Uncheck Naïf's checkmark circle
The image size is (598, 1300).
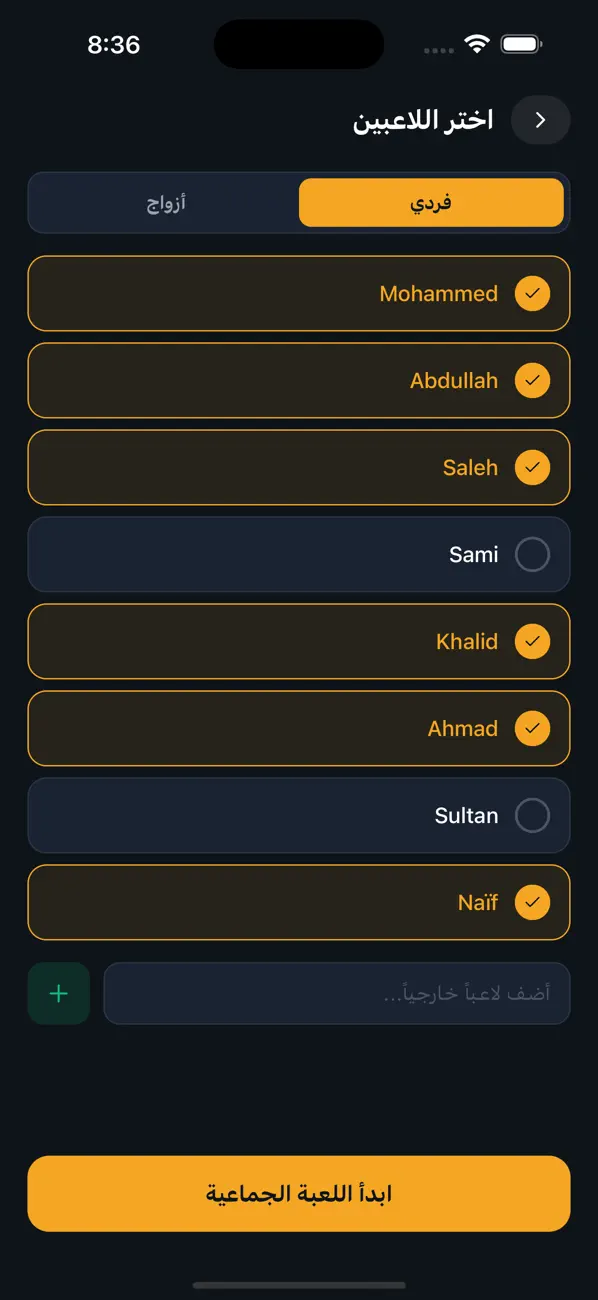532,903
